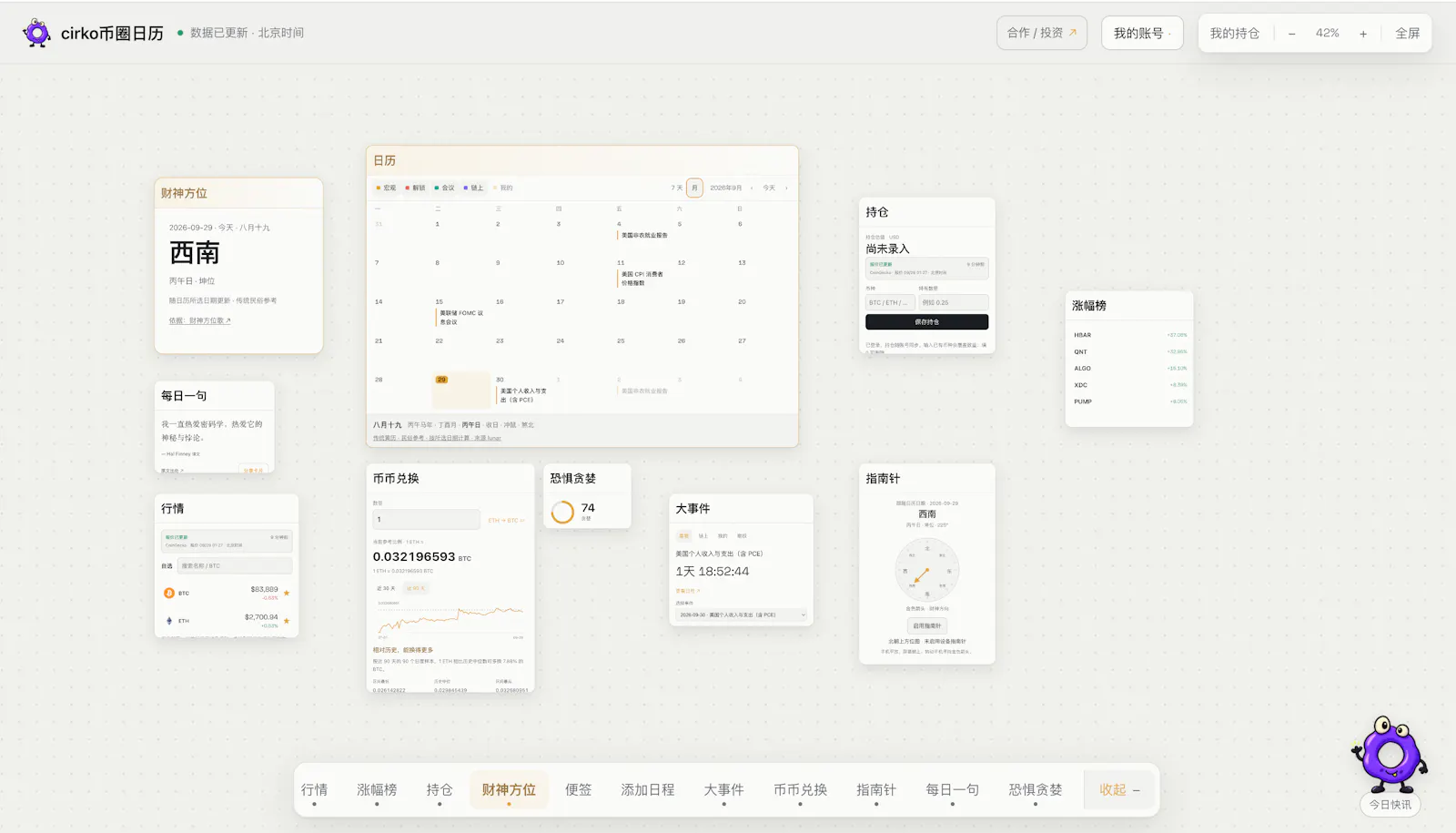Select the 月 view in calendar

694,188
